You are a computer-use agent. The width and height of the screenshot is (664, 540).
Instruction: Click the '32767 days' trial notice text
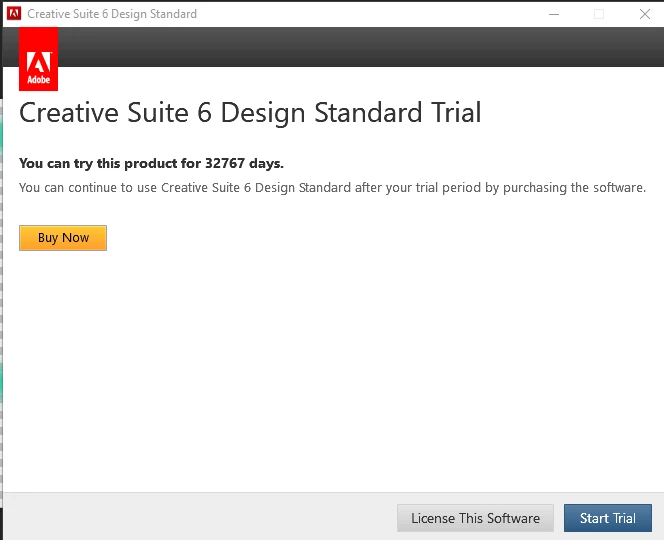[151, 163]
